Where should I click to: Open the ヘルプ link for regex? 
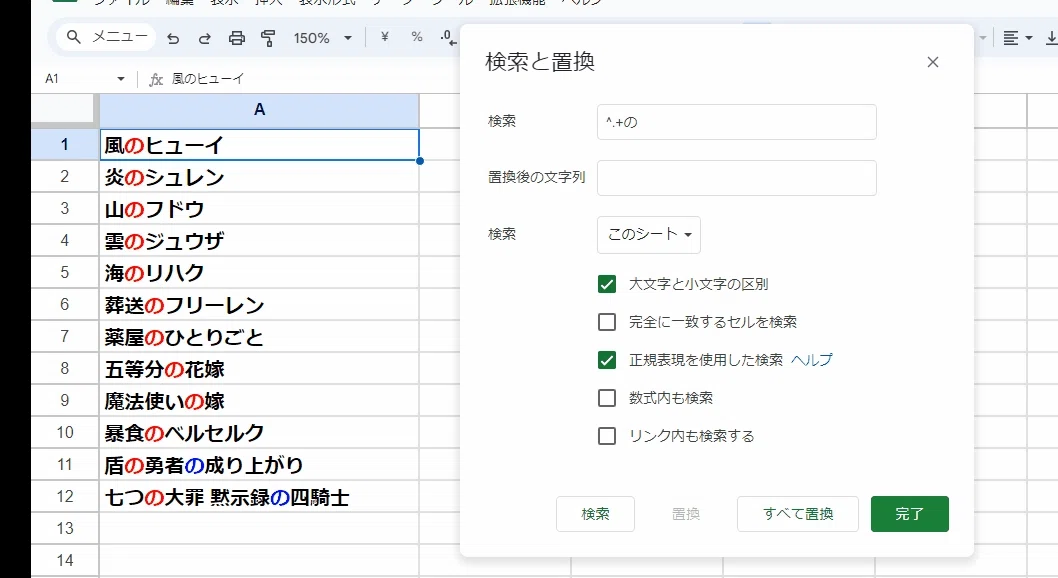[x=812, y=360]
